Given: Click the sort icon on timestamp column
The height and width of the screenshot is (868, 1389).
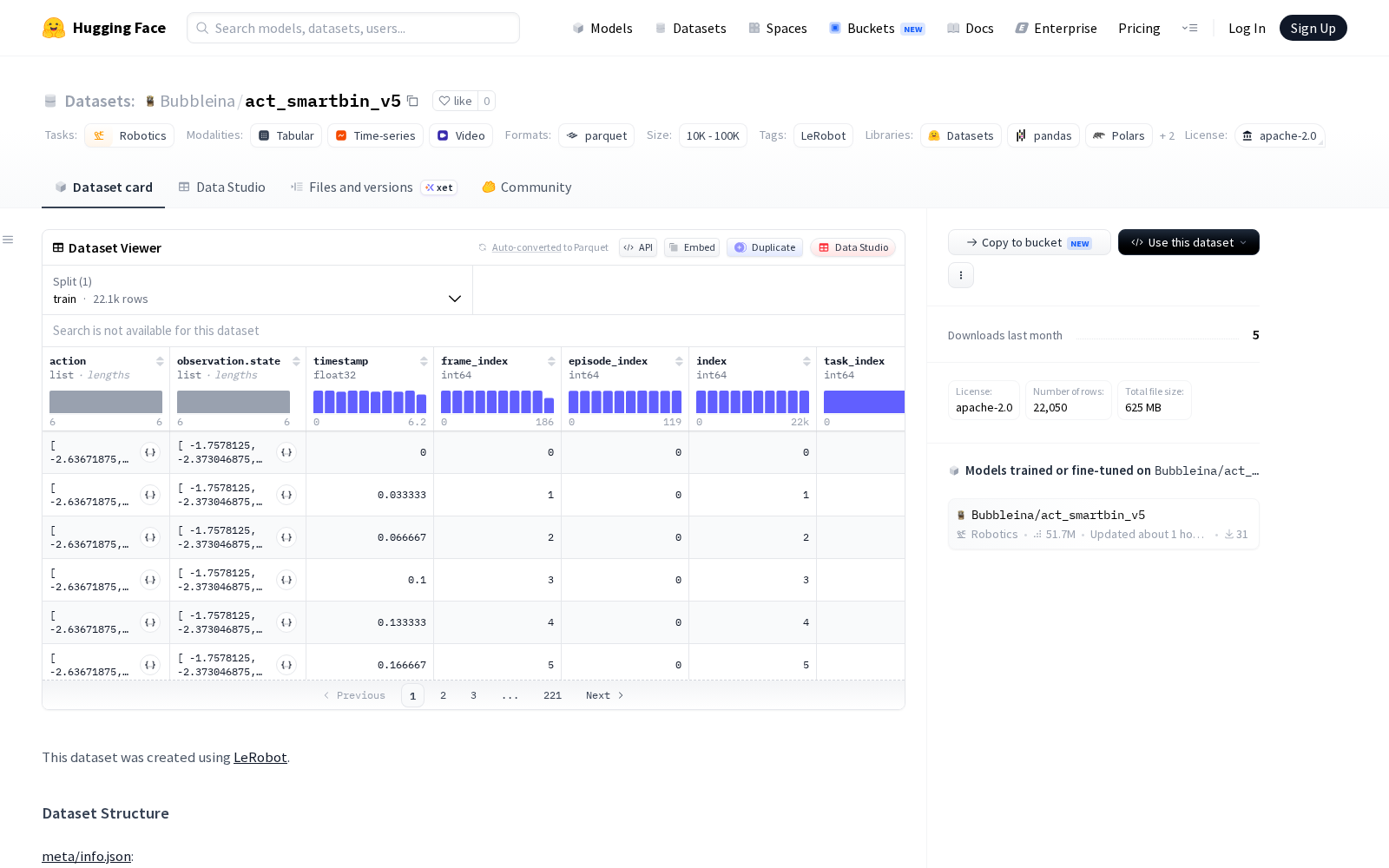Looking at the screenshot, I should point(424,361).
